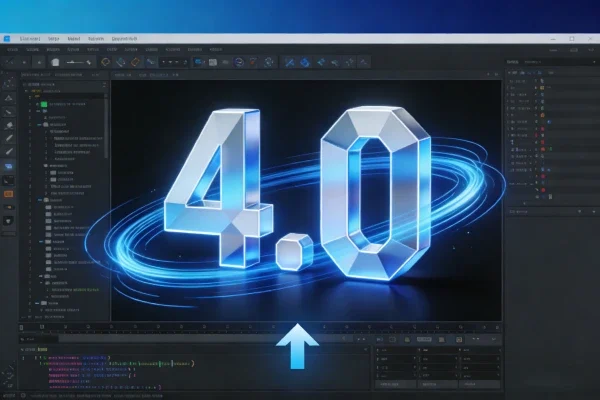
Task: Click the shield icon at bottom of left sidebar
Action: [x=9, y=218]
